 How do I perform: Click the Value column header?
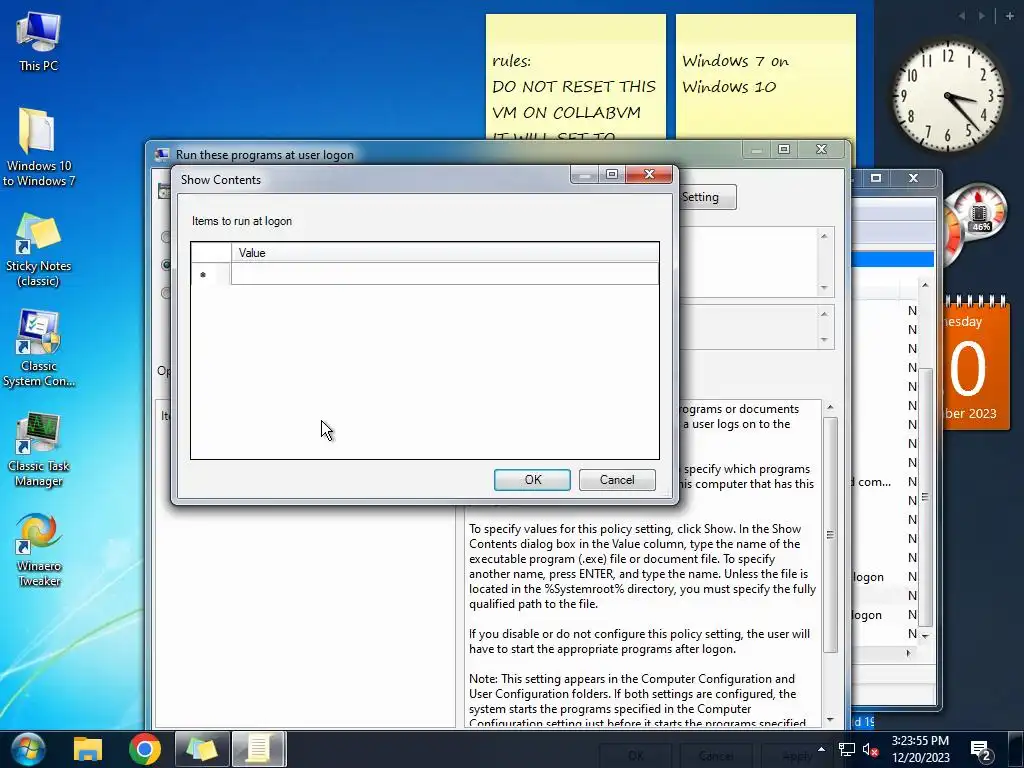click(x=445, y=253)
